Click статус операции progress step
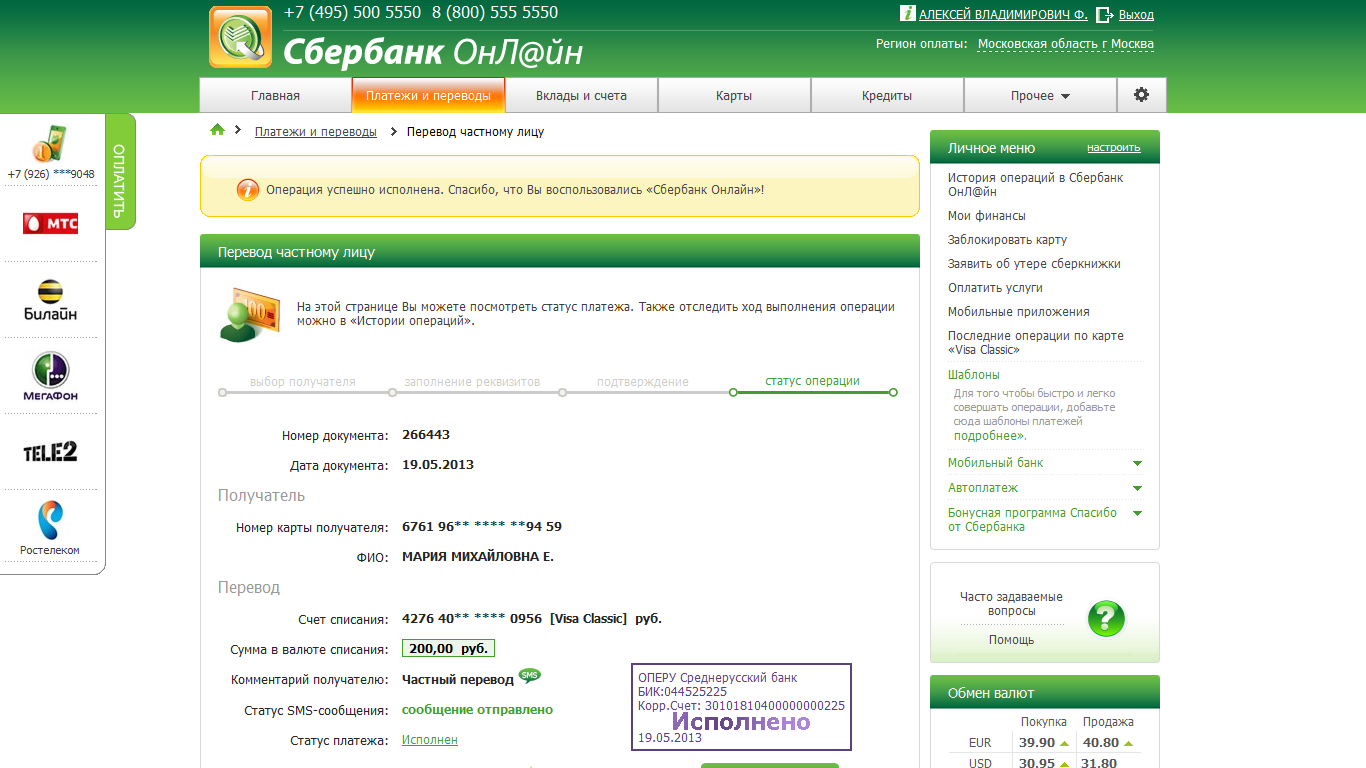Viewport: 1366px width, 768px height. coord(812,381)
